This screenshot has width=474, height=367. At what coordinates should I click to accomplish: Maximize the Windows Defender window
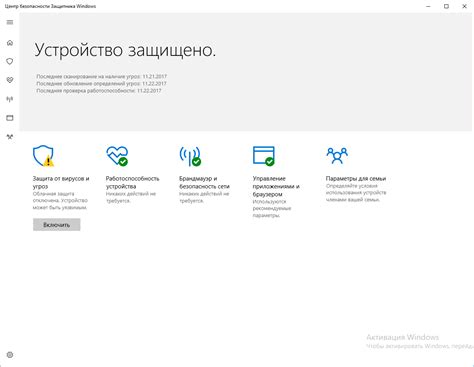click(446, 6)
